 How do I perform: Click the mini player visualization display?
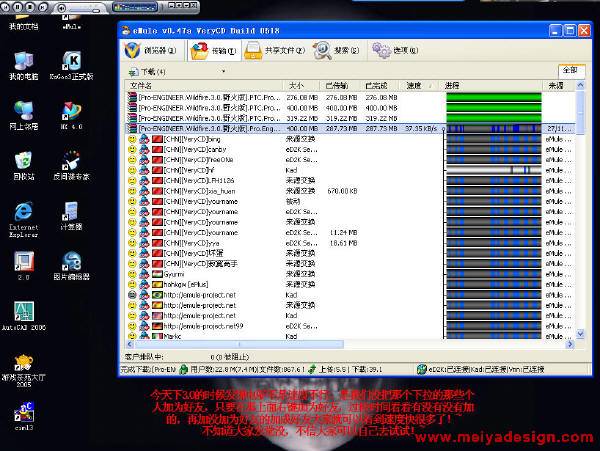pos(135,7)
